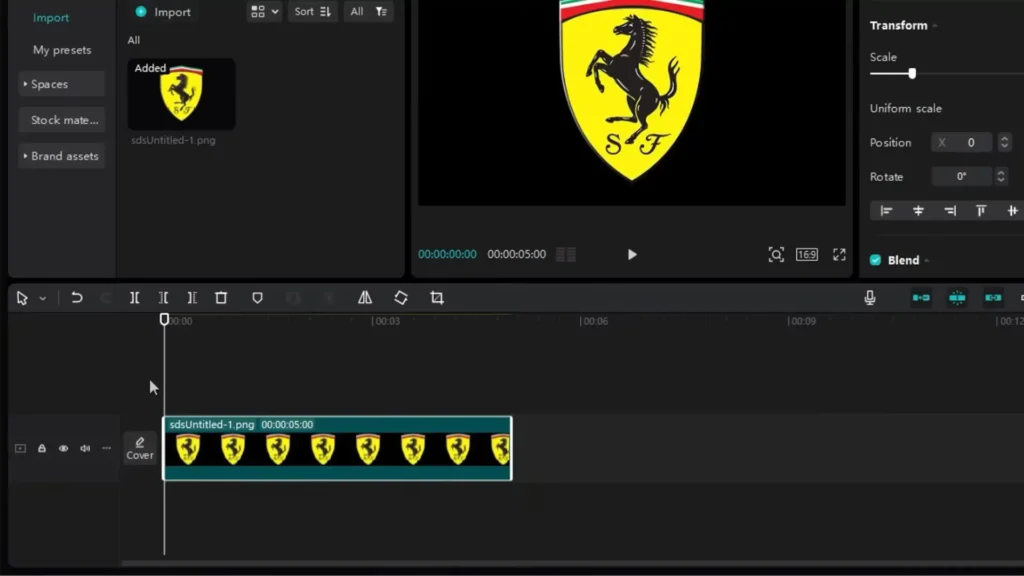Screen dimensions: 1024x576
Task: Open the Crop tool
Action: tap(437, 298)
